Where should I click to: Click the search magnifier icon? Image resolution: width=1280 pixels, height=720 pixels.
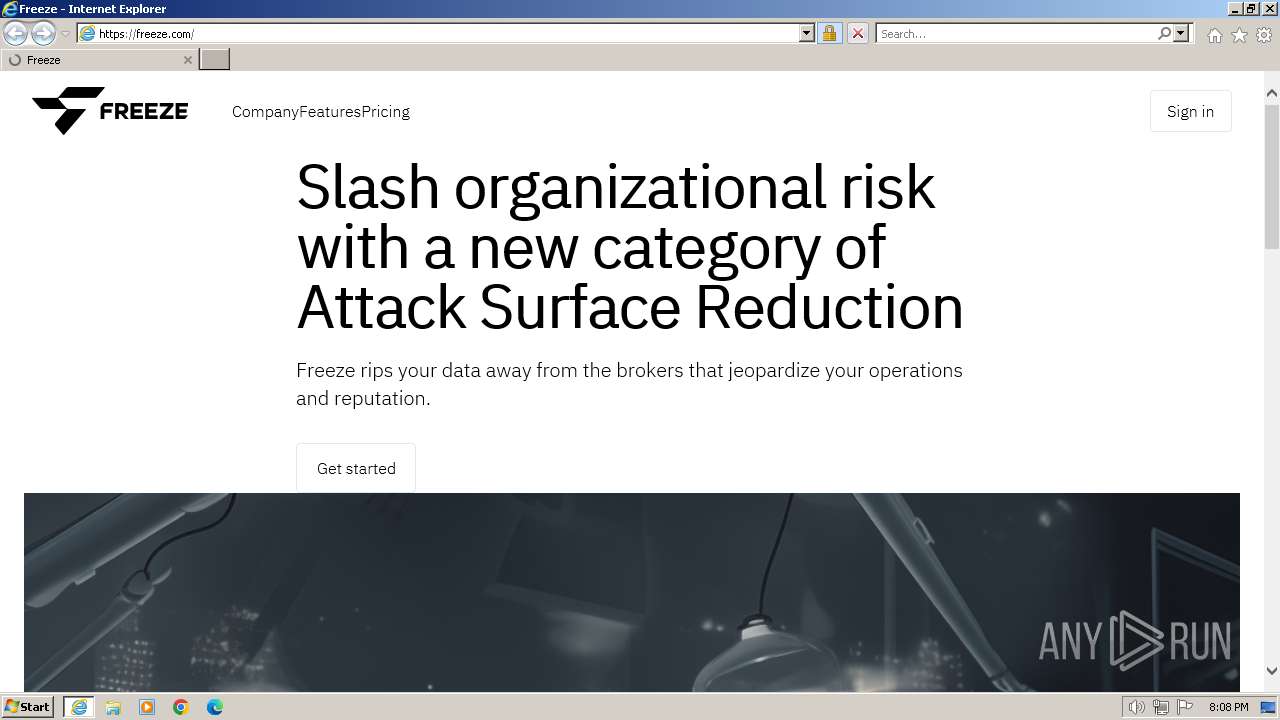click(x=1164, y=33)
